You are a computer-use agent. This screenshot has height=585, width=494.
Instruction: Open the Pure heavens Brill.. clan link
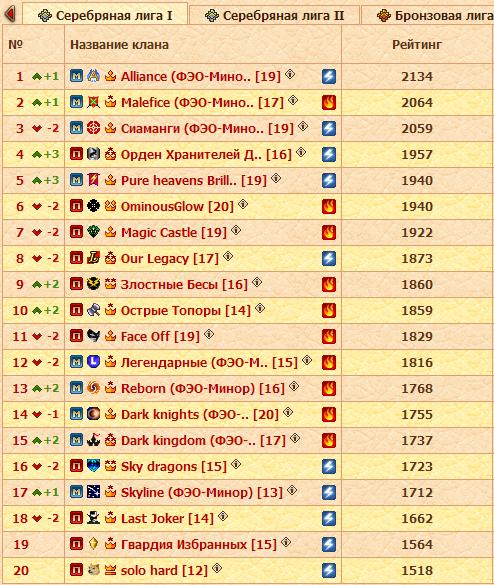[x=194, y=180]
